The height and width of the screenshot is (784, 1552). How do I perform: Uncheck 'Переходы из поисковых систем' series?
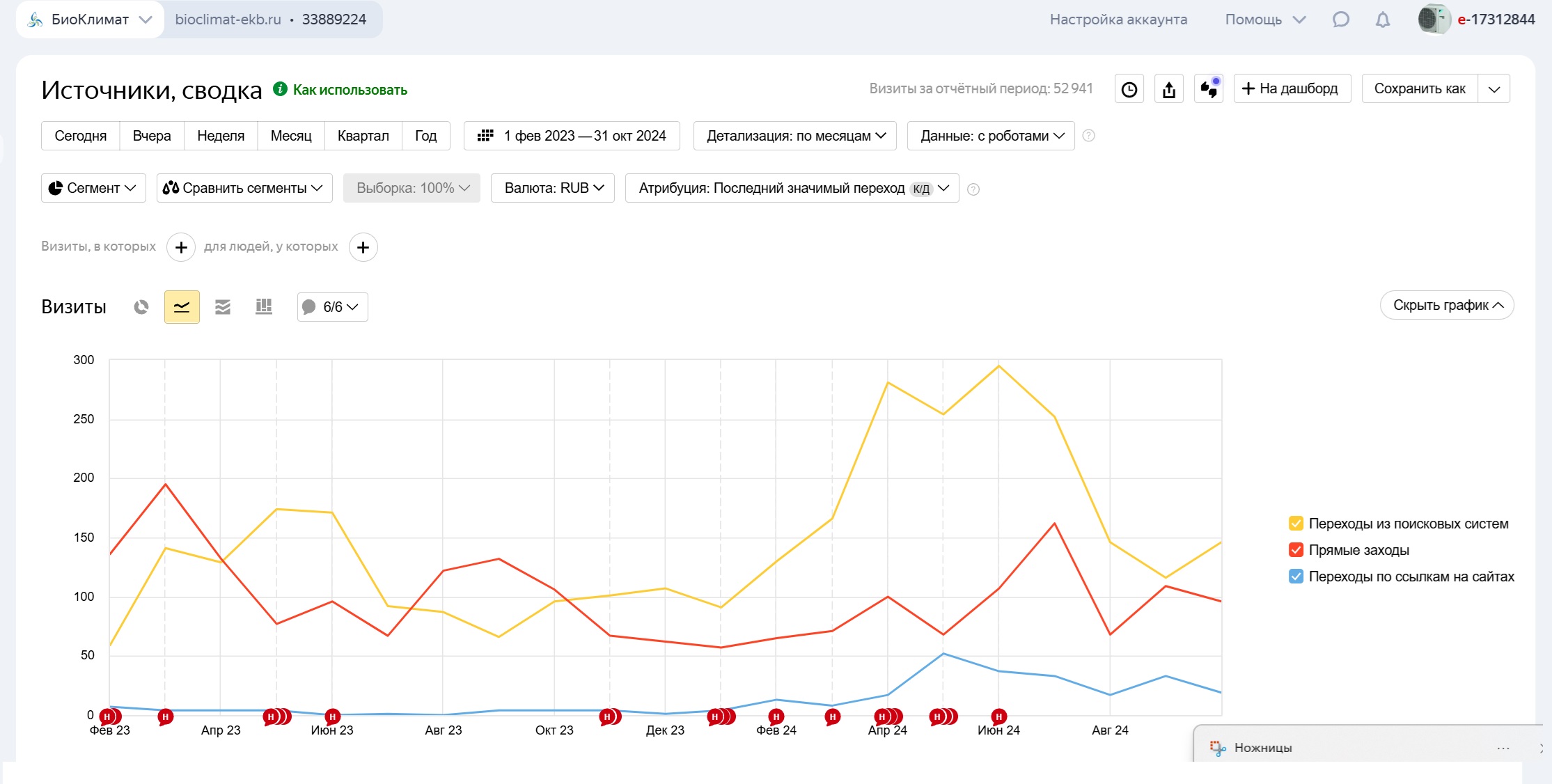pos(1296,524)
